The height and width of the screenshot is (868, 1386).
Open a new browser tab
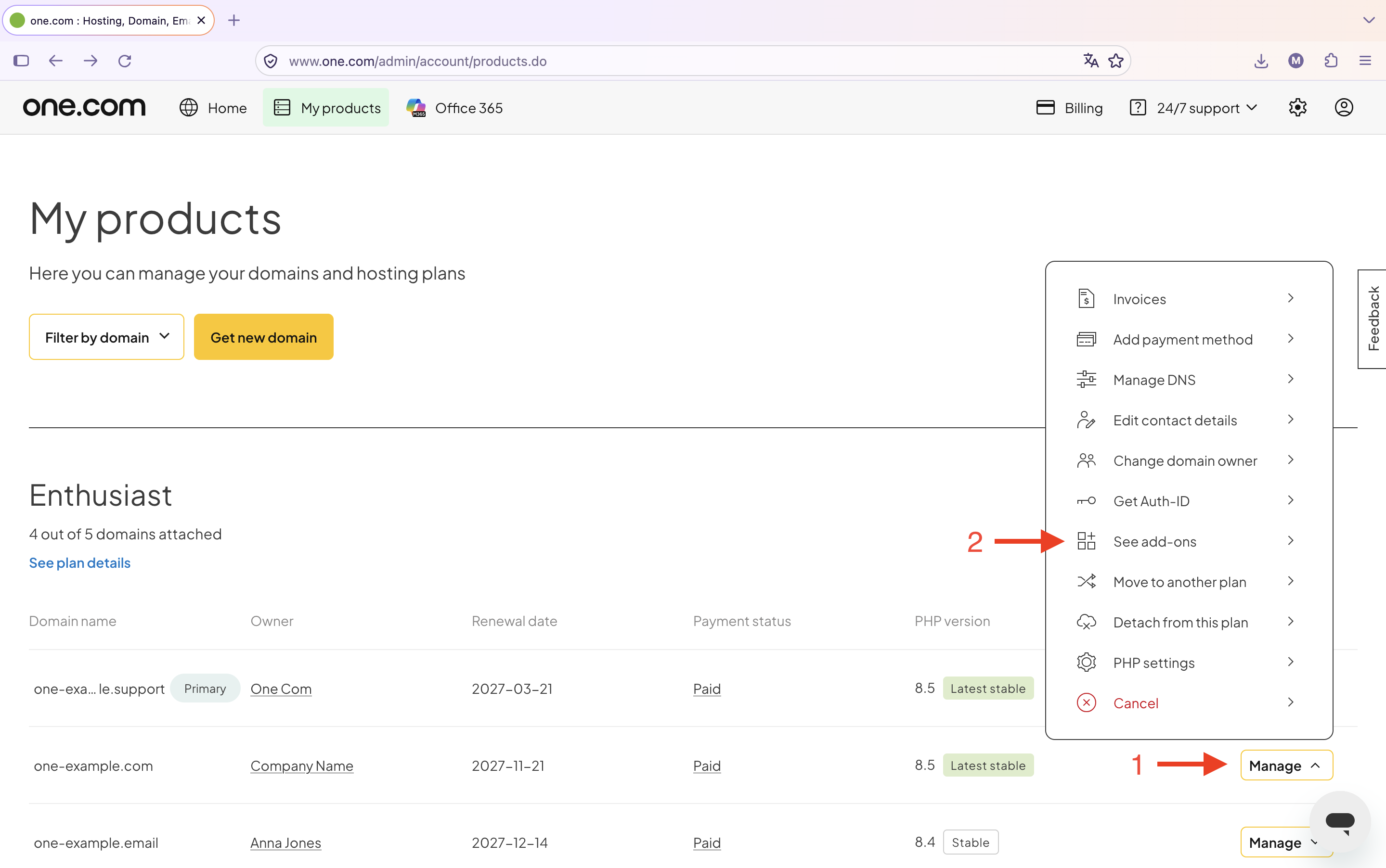click(234, 21)
